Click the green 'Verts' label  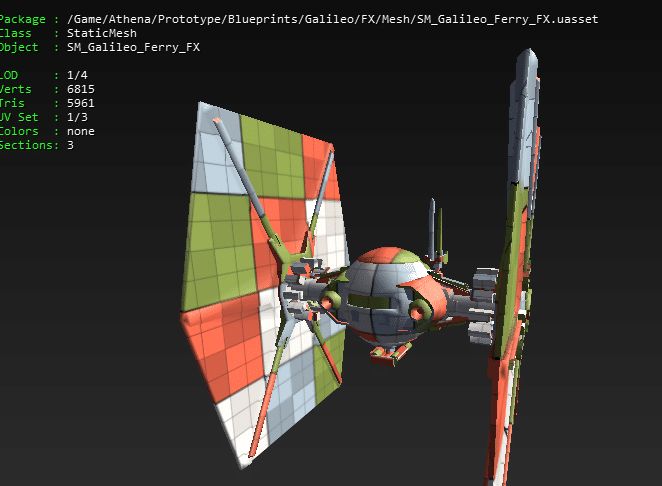coord(15,89)
